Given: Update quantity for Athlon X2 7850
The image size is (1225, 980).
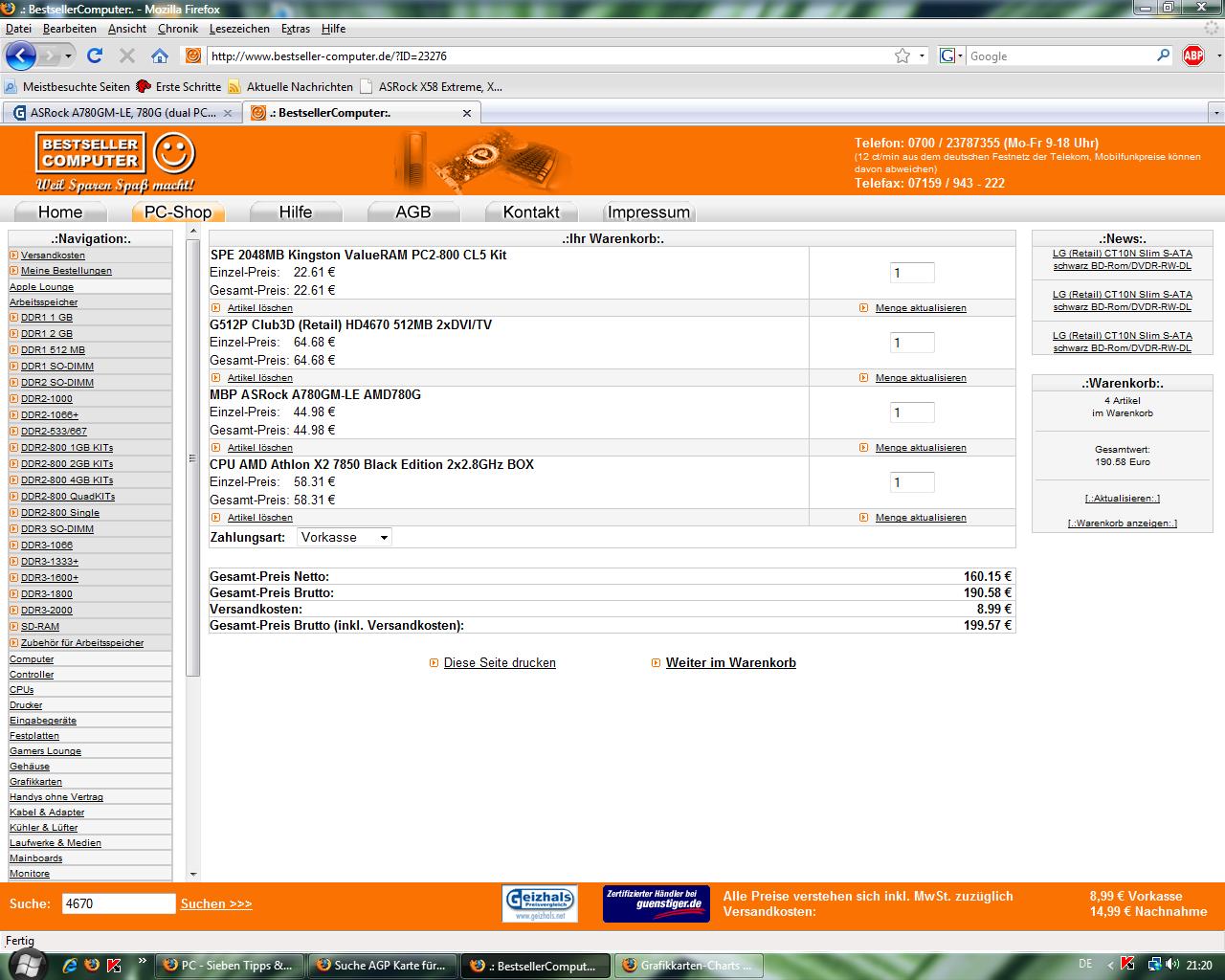Looking at the screenshot, I should point(921,518).
